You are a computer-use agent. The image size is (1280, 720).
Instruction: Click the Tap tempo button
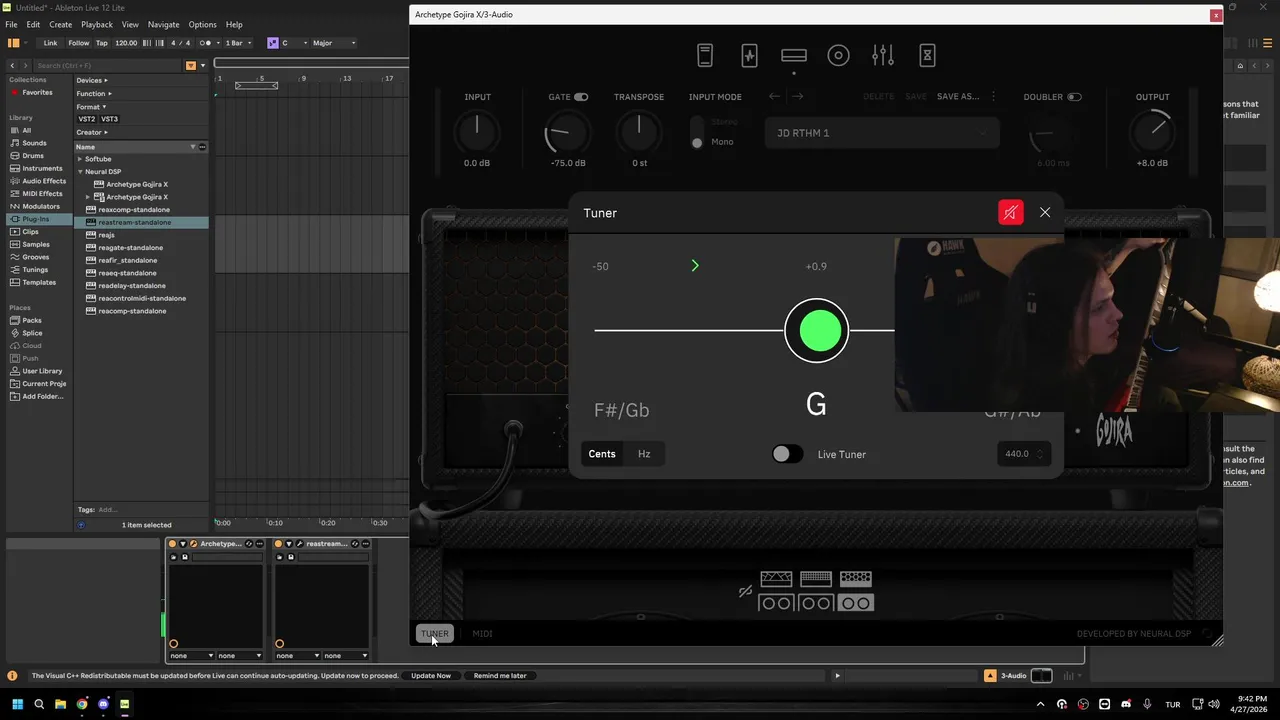[x=101, y=43]
